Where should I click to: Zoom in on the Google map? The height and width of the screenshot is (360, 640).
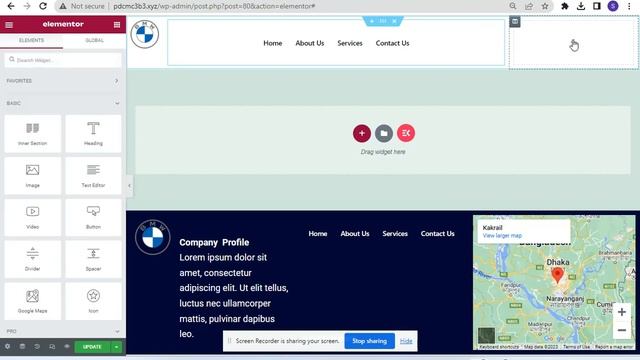pyautogui.click(x=622, y=312)
